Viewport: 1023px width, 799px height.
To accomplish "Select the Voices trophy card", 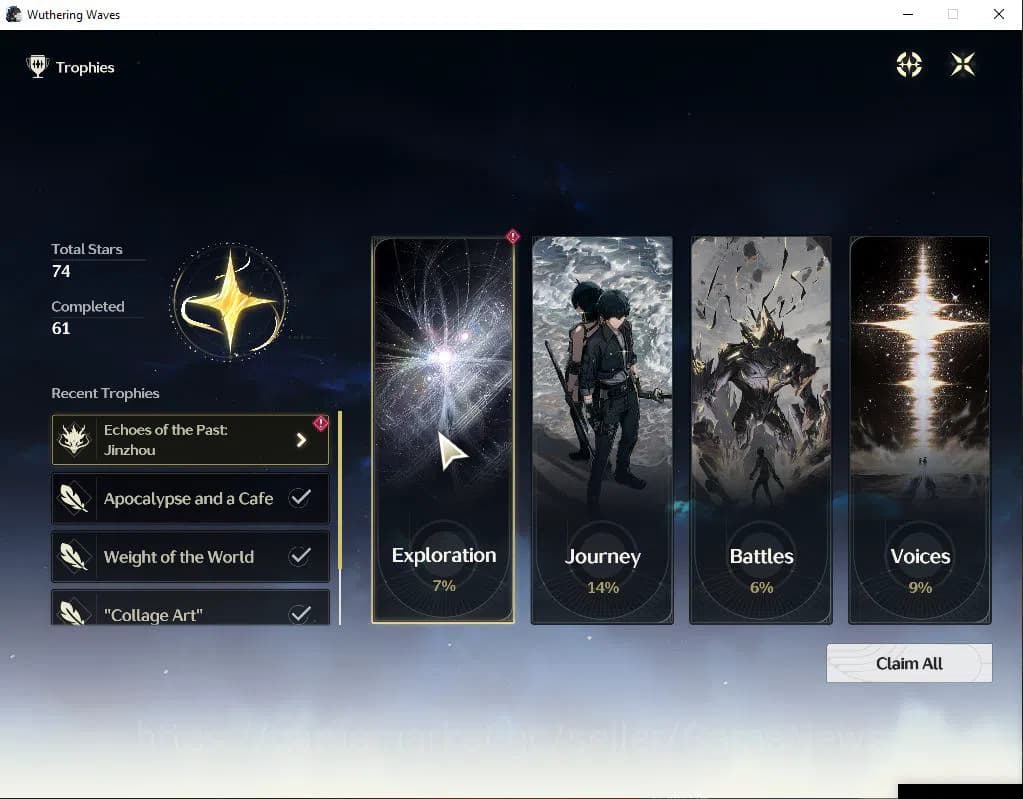I will click(x=920, y=430).
